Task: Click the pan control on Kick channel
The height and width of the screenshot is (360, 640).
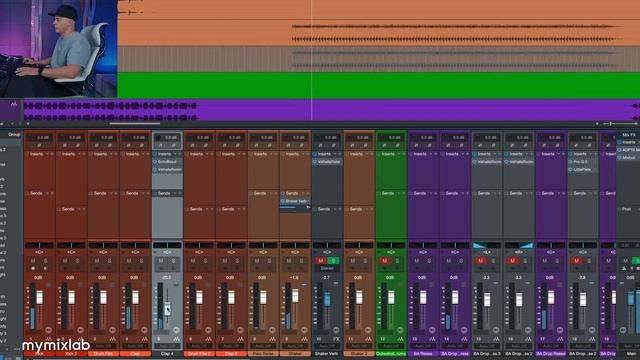Action: [40, 245]
